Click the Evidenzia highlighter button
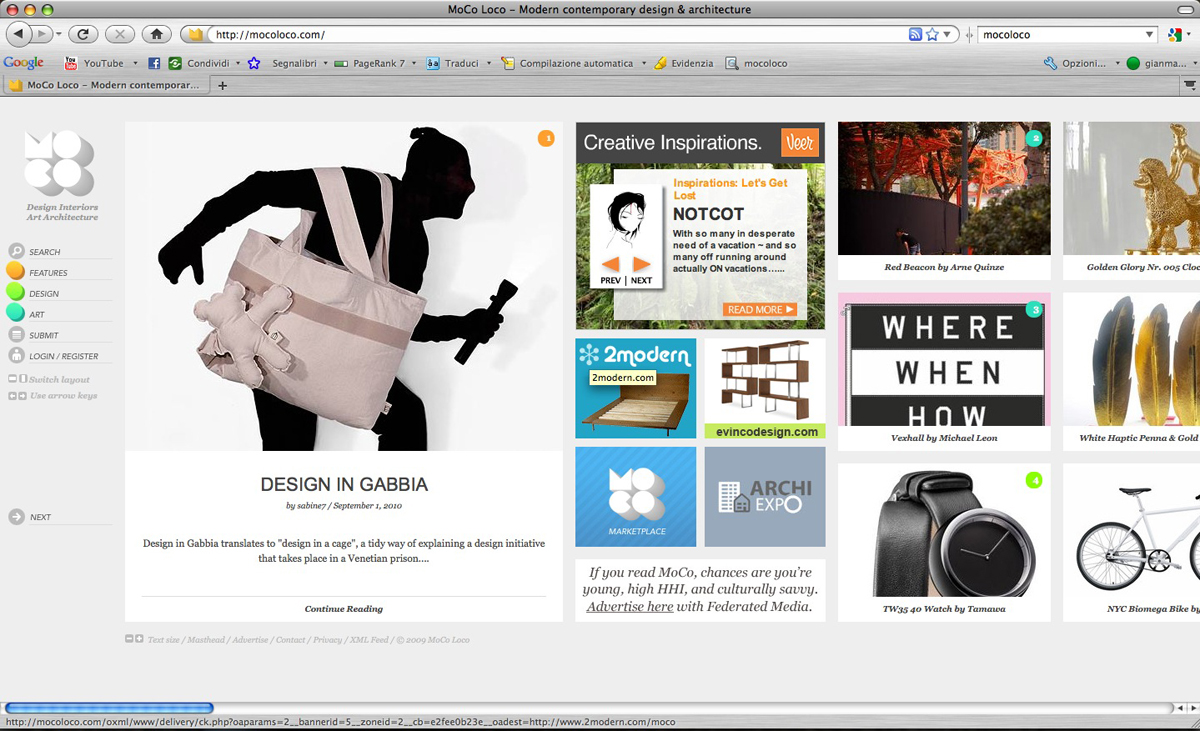 click(x=684, y=63)
